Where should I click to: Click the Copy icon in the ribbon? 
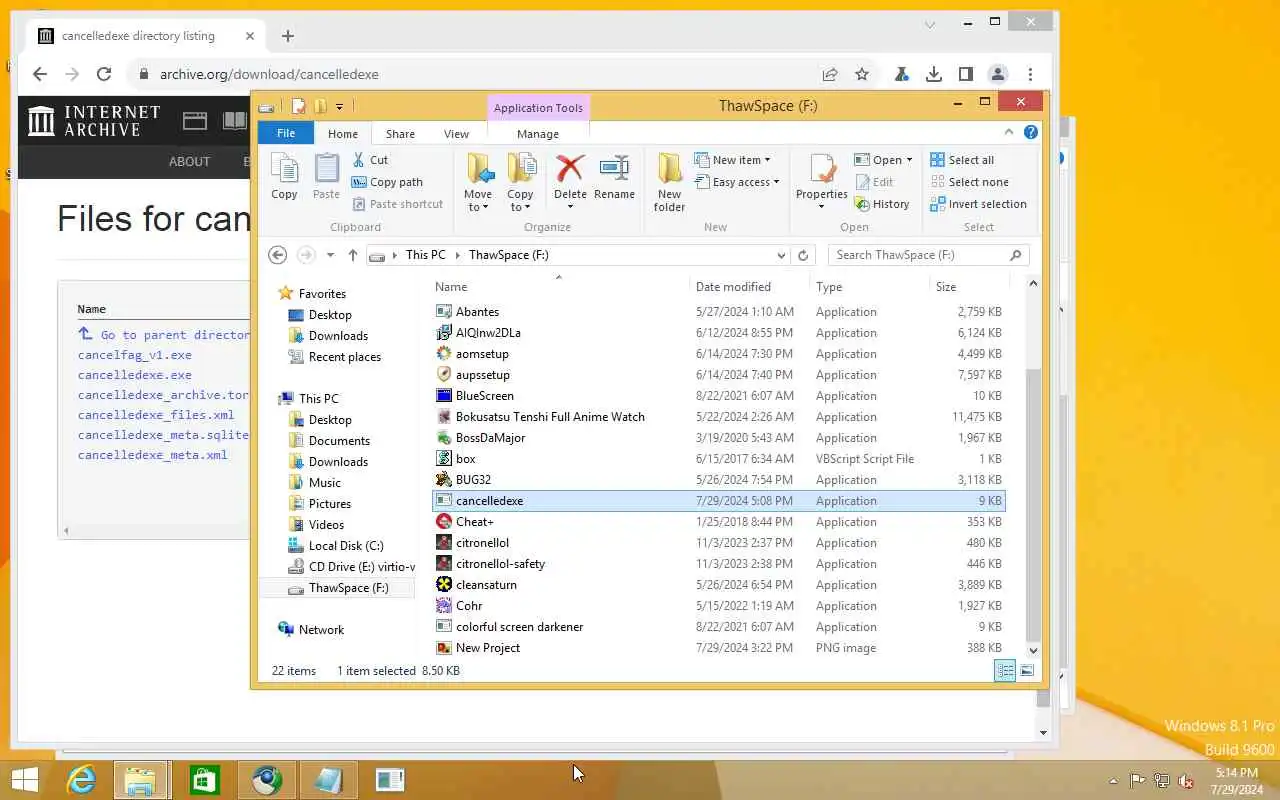(x=284, y=177)
